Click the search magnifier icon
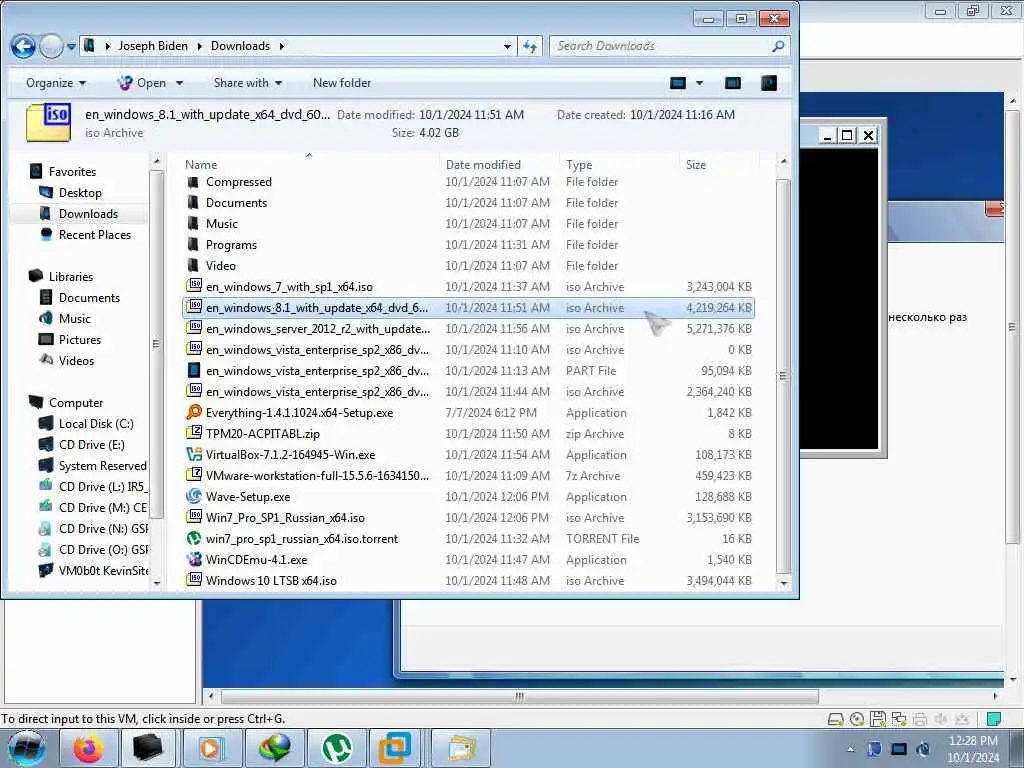Screen dimensions: 1024x768 pos(778,46)
